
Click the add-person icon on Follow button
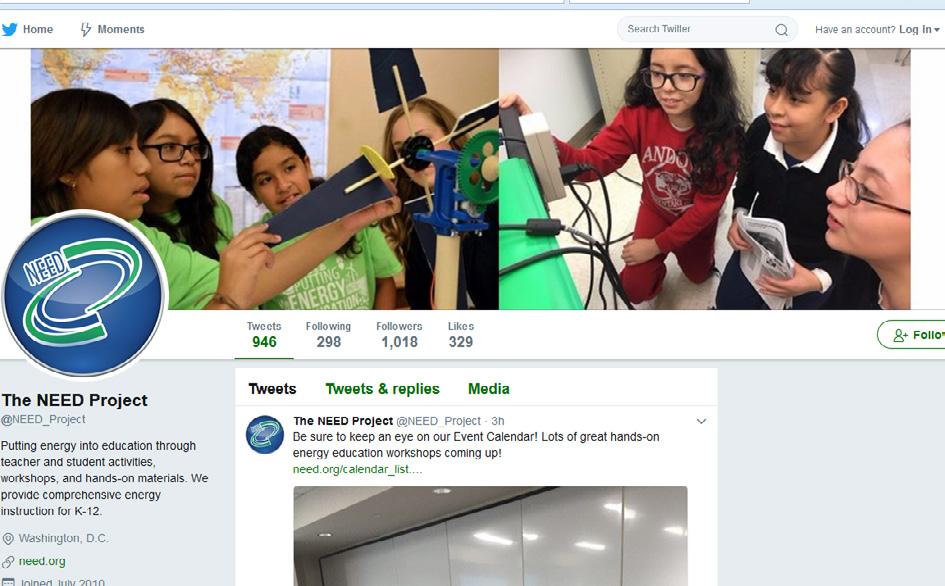900,335
